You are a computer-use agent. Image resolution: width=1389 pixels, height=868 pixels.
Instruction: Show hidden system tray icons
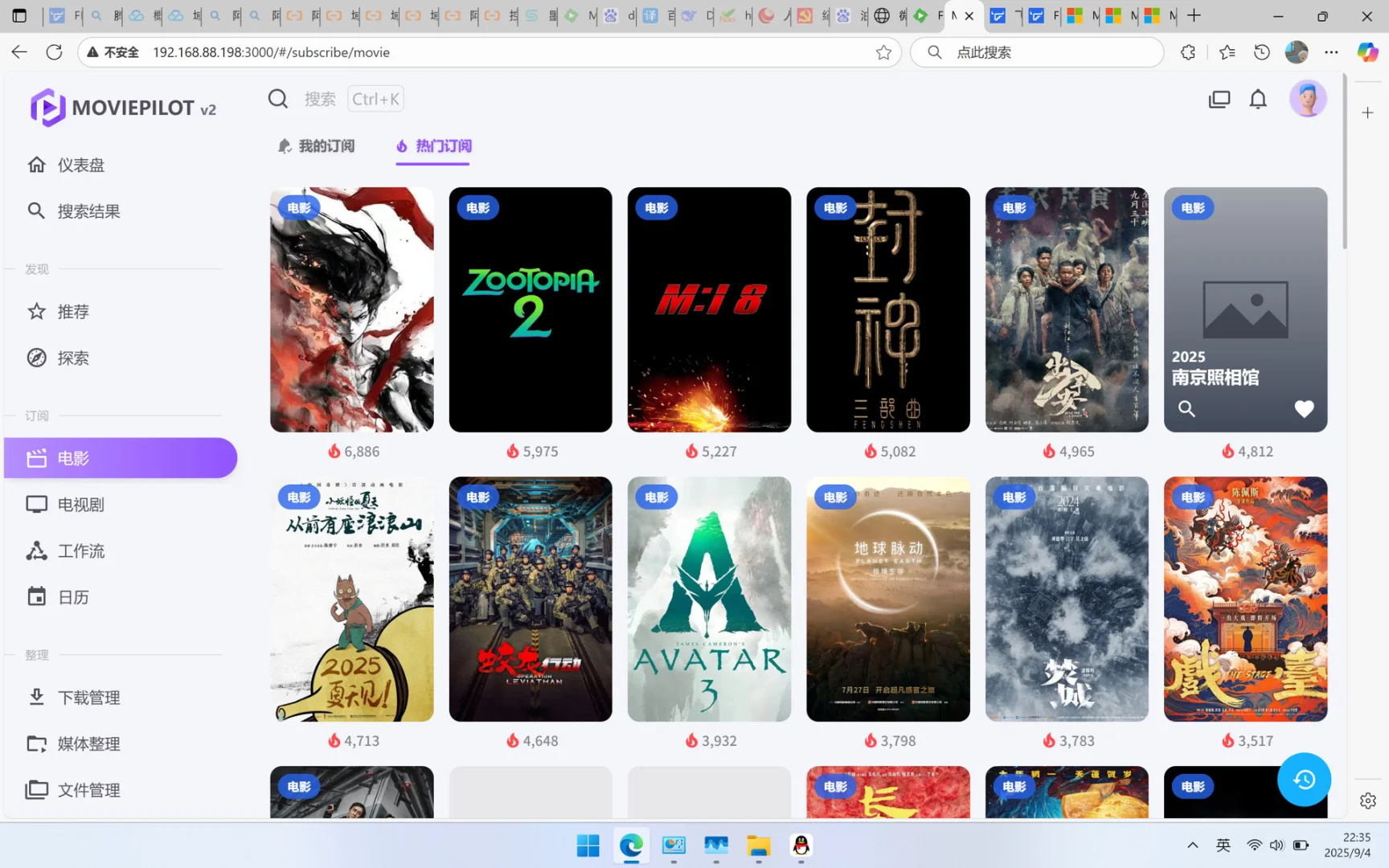[1193, 845]
